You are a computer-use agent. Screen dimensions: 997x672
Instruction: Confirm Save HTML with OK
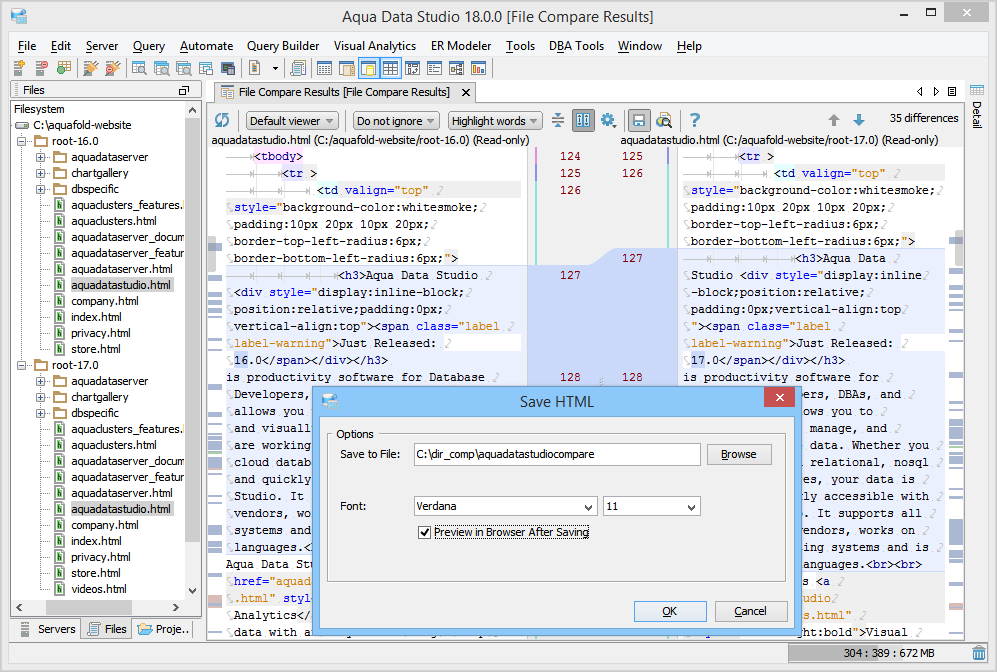click(670, 611)
